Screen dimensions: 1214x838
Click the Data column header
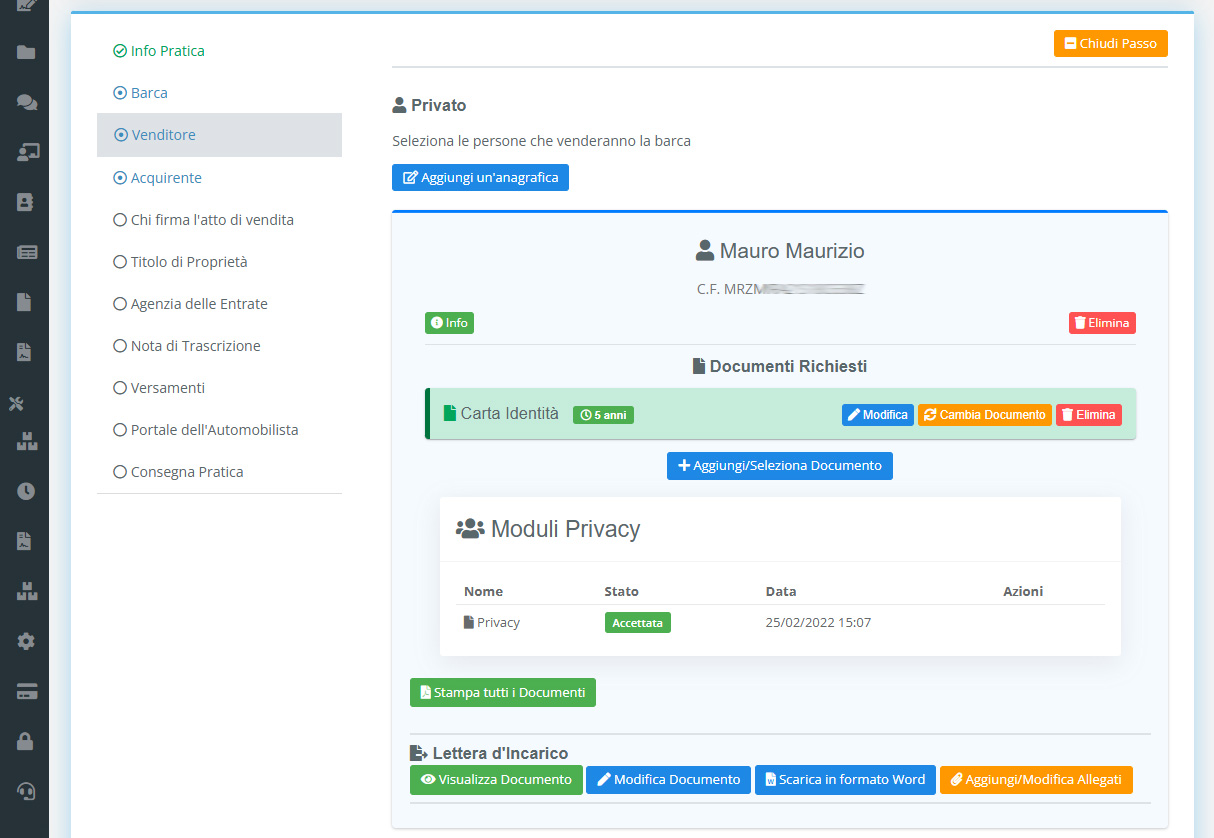tap(781, 591)
